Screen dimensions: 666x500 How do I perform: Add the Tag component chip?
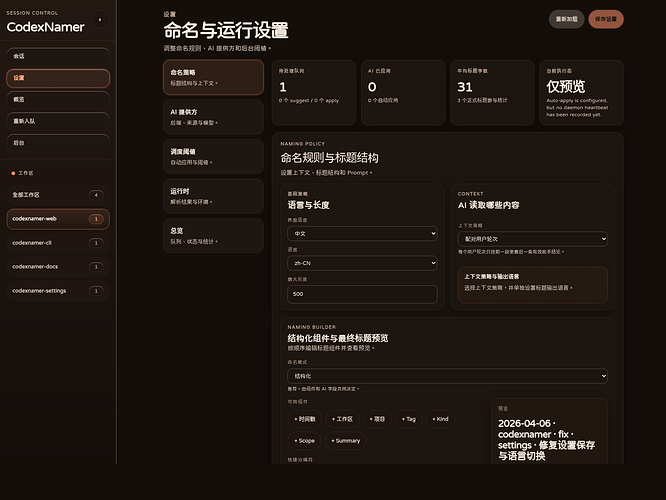[409, 419]
